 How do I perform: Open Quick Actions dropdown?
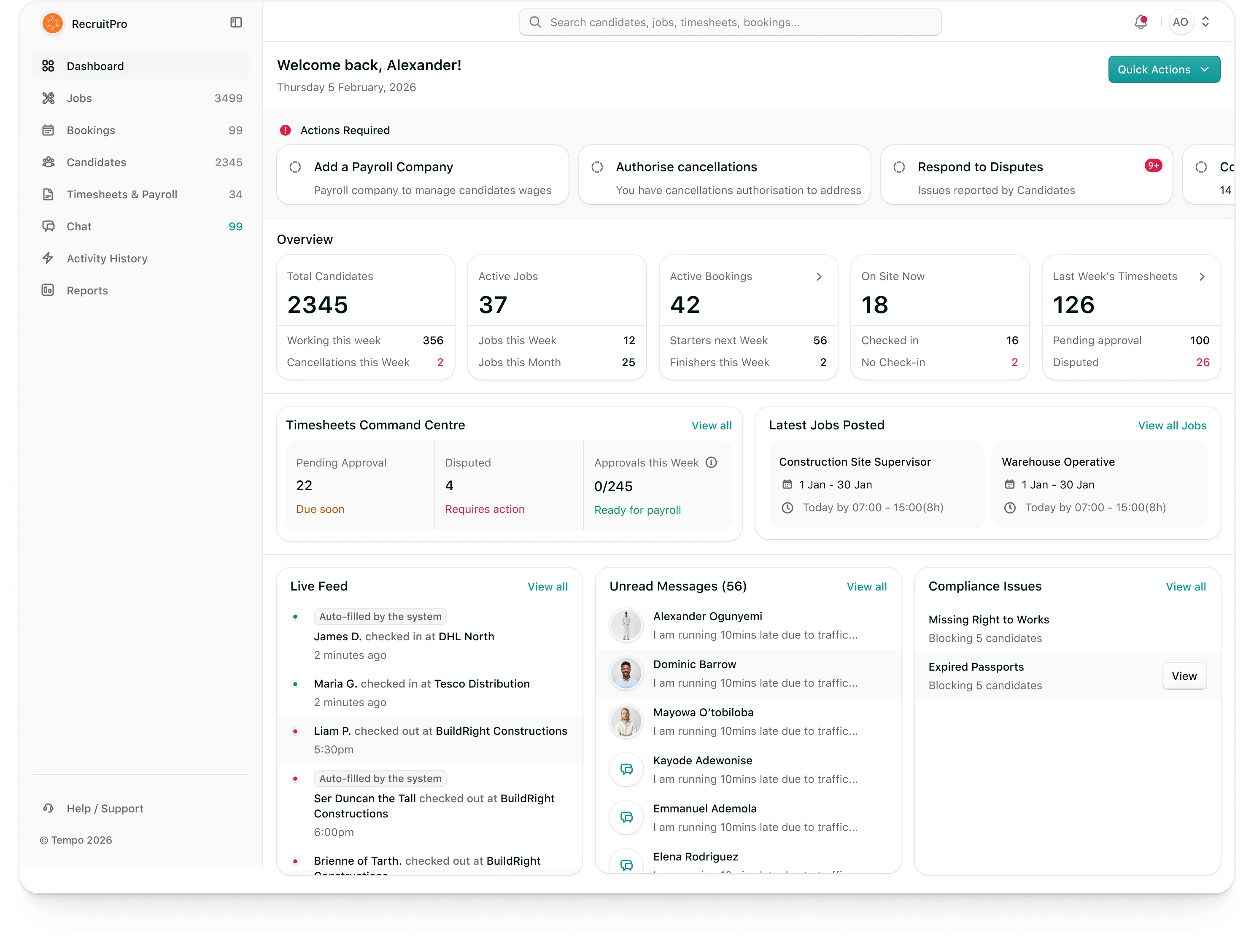pos(1164,69)
